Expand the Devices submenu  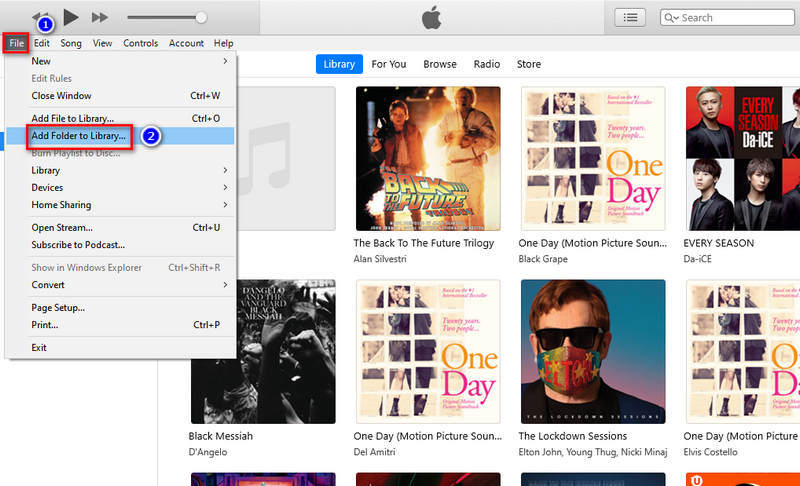point(120,188)
